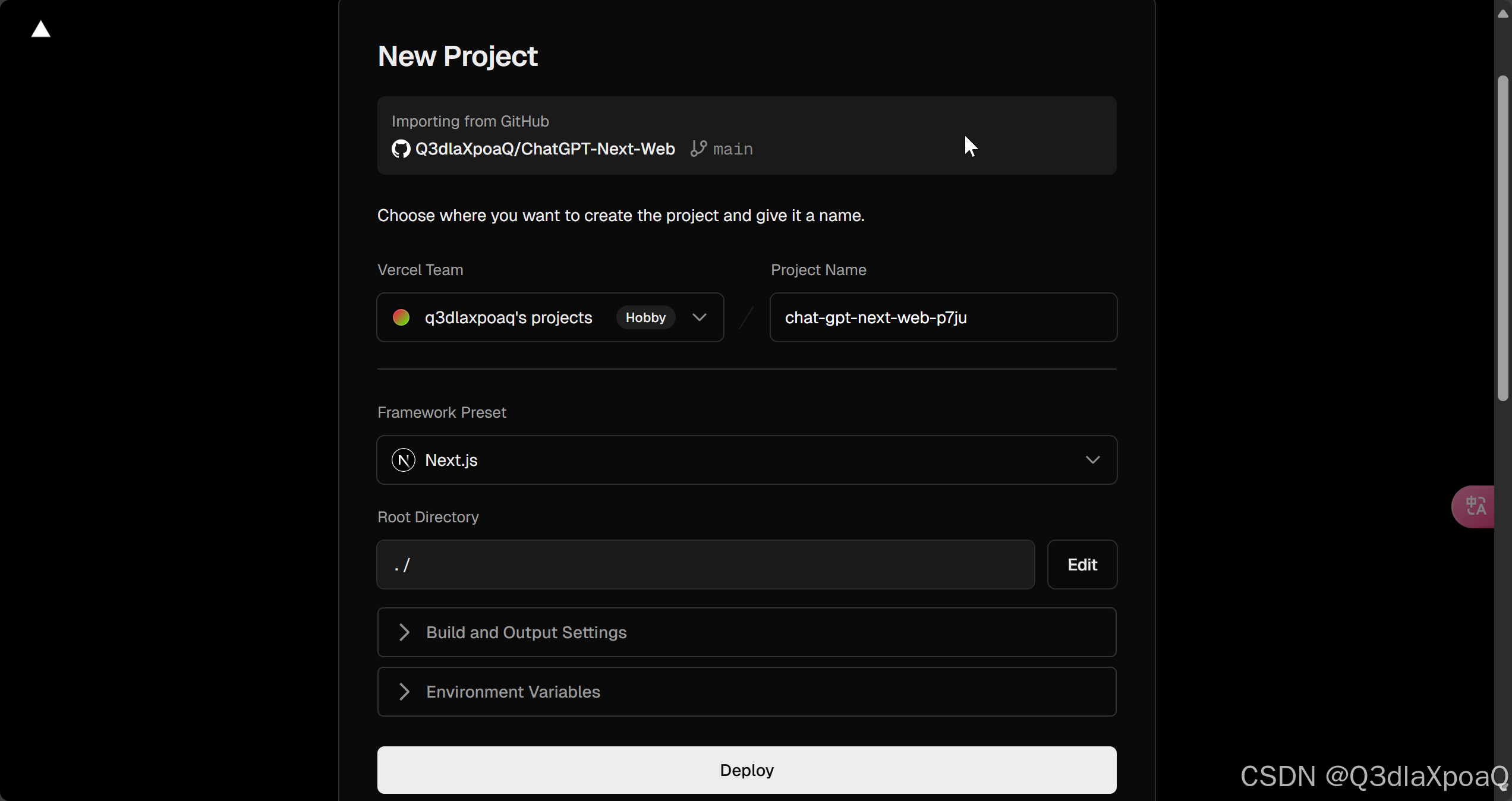The width and height of the screenshot is (1512, 801).
Task: Click the vertical scrollbar thumb
Action: coord(1502,238)
